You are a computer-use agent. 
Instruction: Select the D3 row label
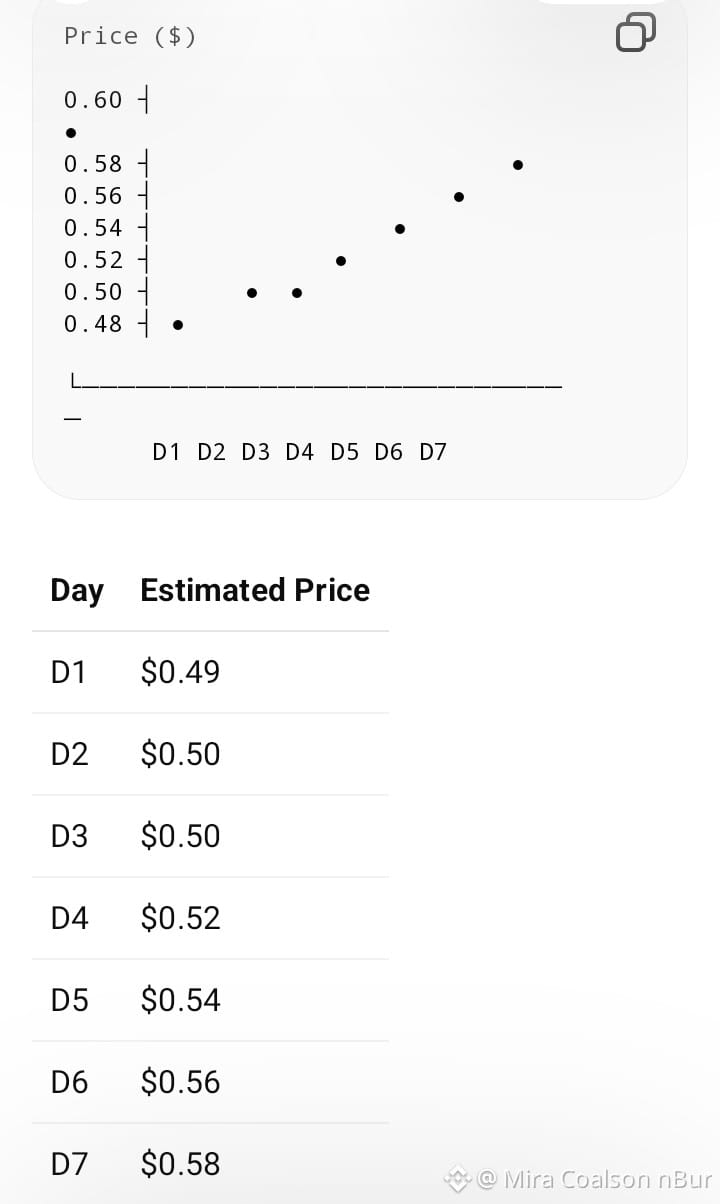coord(69,836)
